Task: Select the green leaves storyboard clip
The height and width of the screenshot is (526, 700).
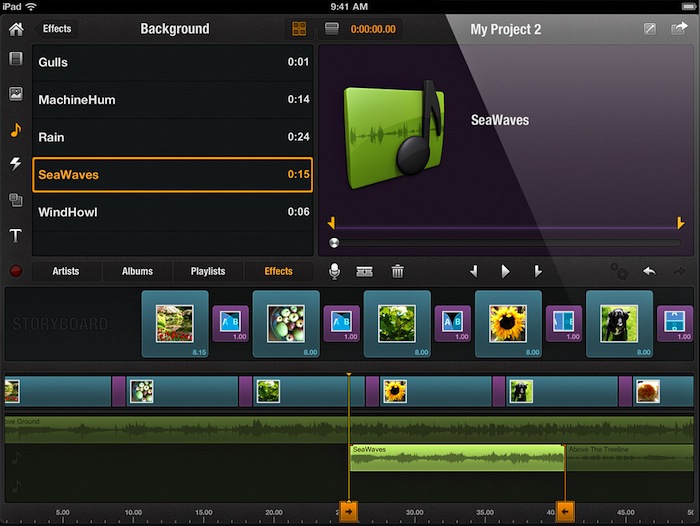Action: pos(397,324)
